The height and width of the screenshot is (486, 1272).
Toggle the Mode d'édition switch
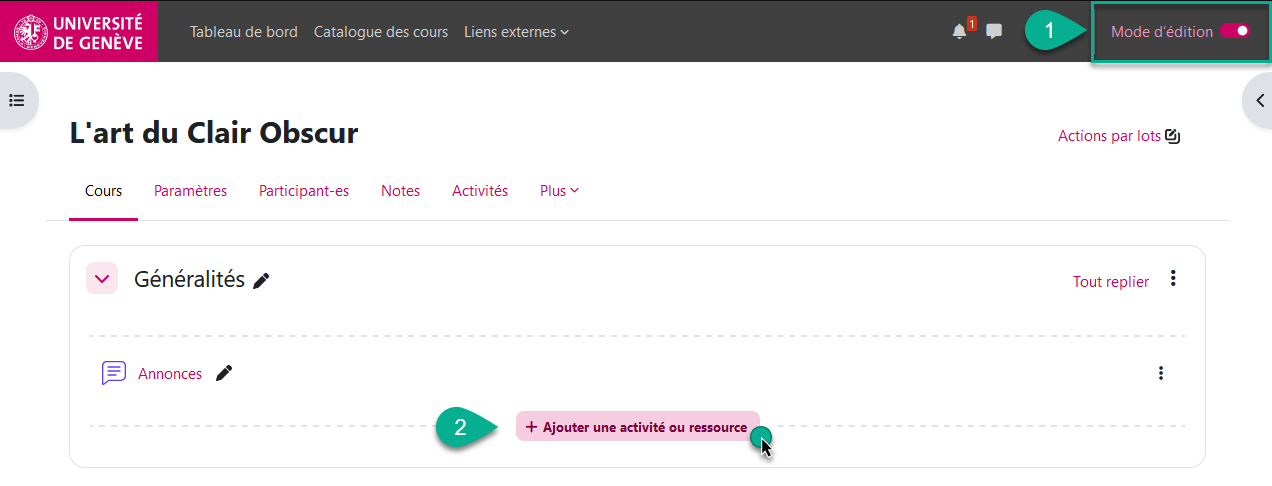point(1234,31)
